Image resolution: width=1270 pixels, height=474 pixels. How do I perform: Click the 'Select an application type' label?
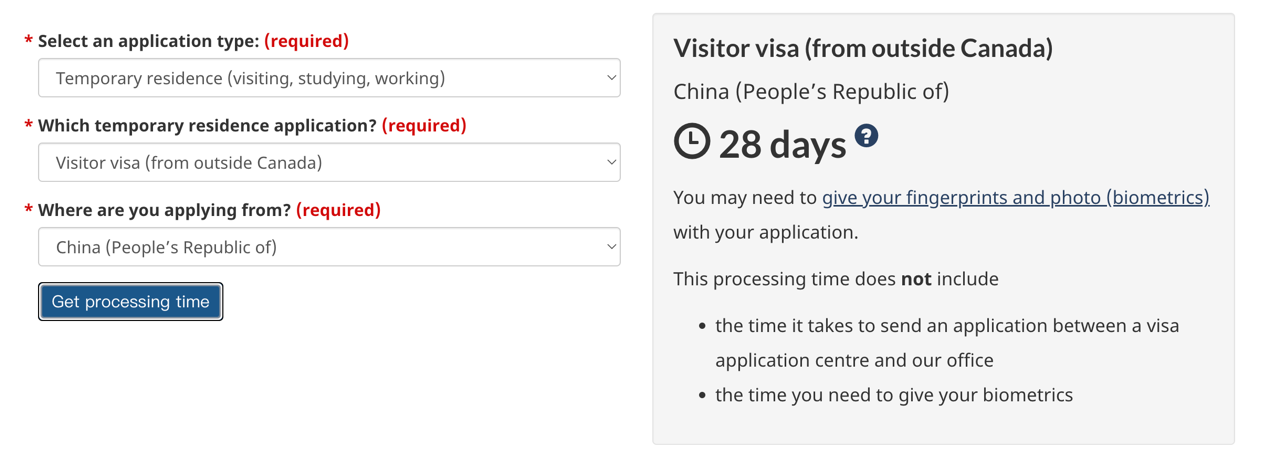coord(148,41)
